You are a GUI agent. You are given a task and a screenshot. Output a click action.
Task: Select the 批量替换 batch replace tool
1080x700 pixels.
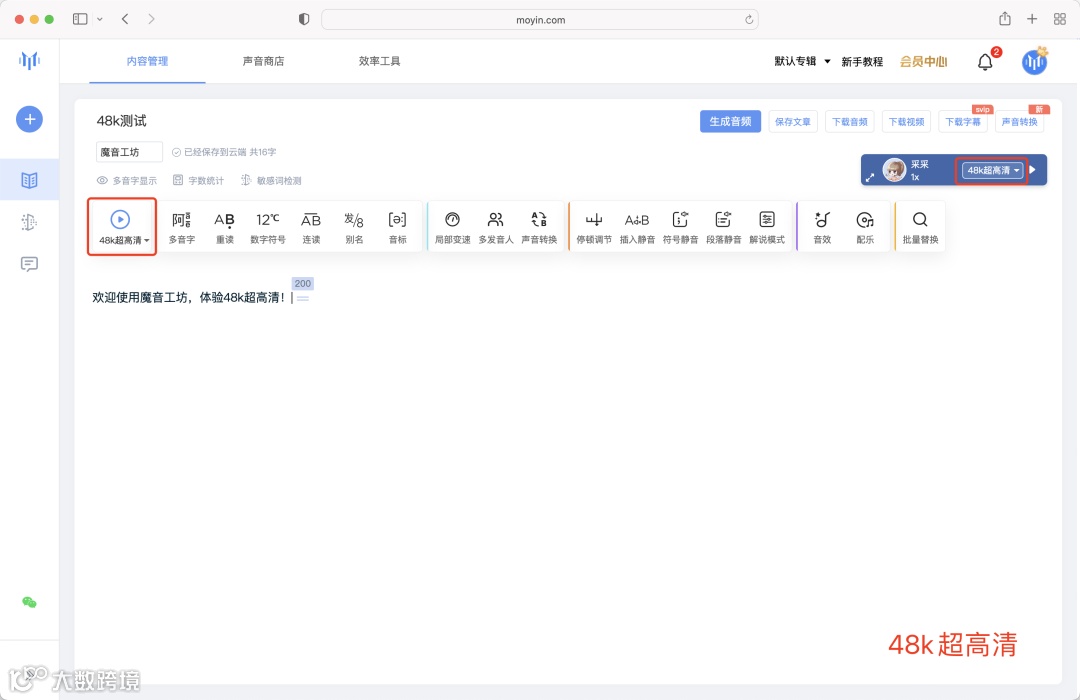pyautogui.click(x=920, y=226)
